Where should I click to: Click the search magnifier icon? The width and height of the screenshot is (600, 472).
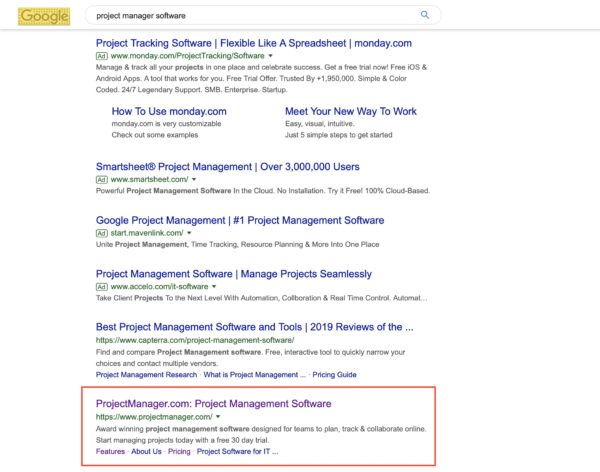[x=425, y=15]
